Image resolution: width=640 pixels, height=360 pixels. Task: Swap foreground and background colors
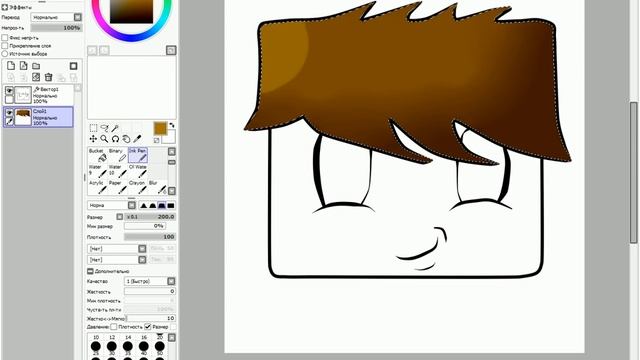point(172,125)
